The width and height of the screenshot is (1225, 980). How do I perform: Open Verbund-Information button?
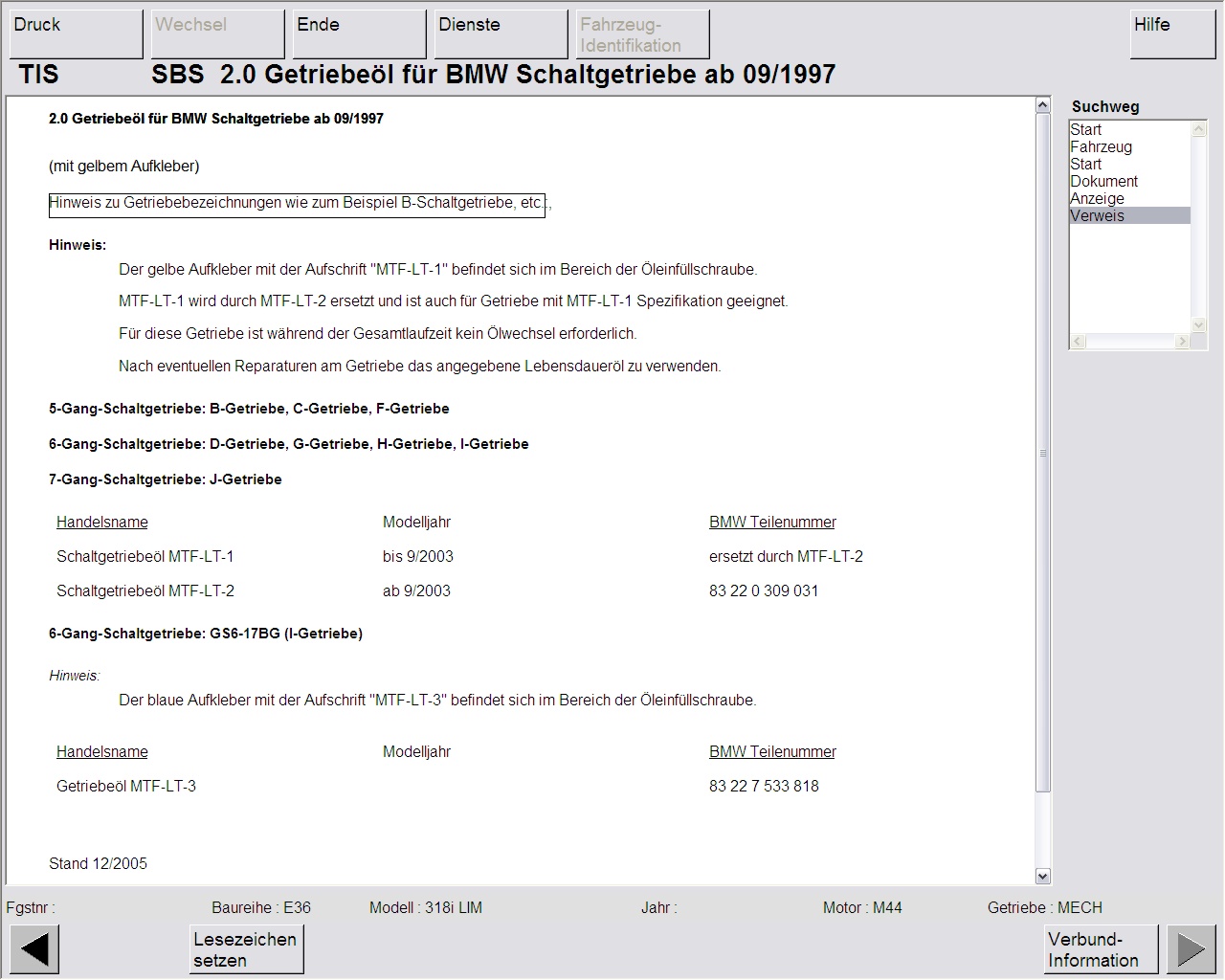coord(1100,949)
